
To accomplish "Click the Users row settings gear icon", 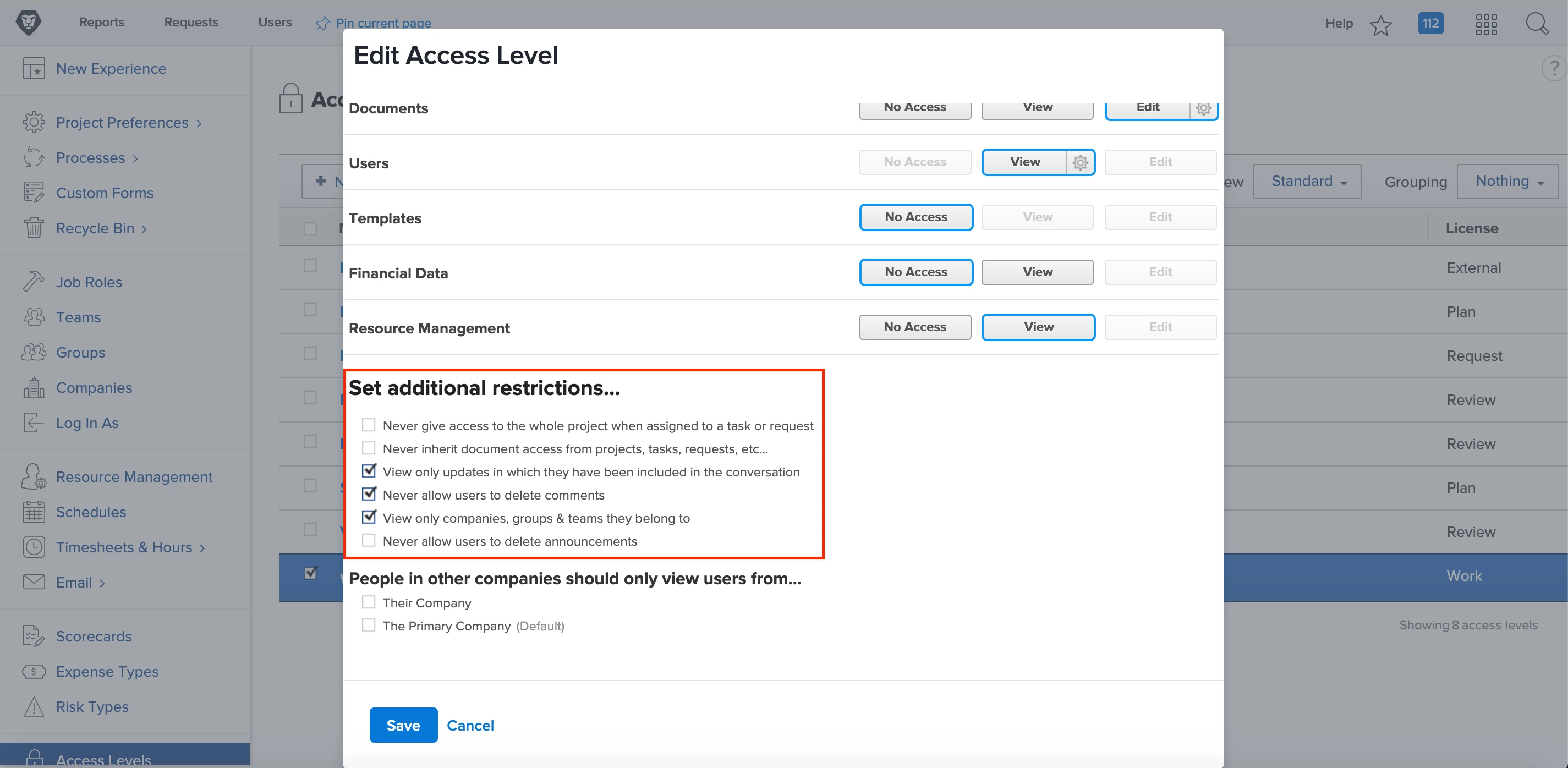I will tap(1081, 162).
